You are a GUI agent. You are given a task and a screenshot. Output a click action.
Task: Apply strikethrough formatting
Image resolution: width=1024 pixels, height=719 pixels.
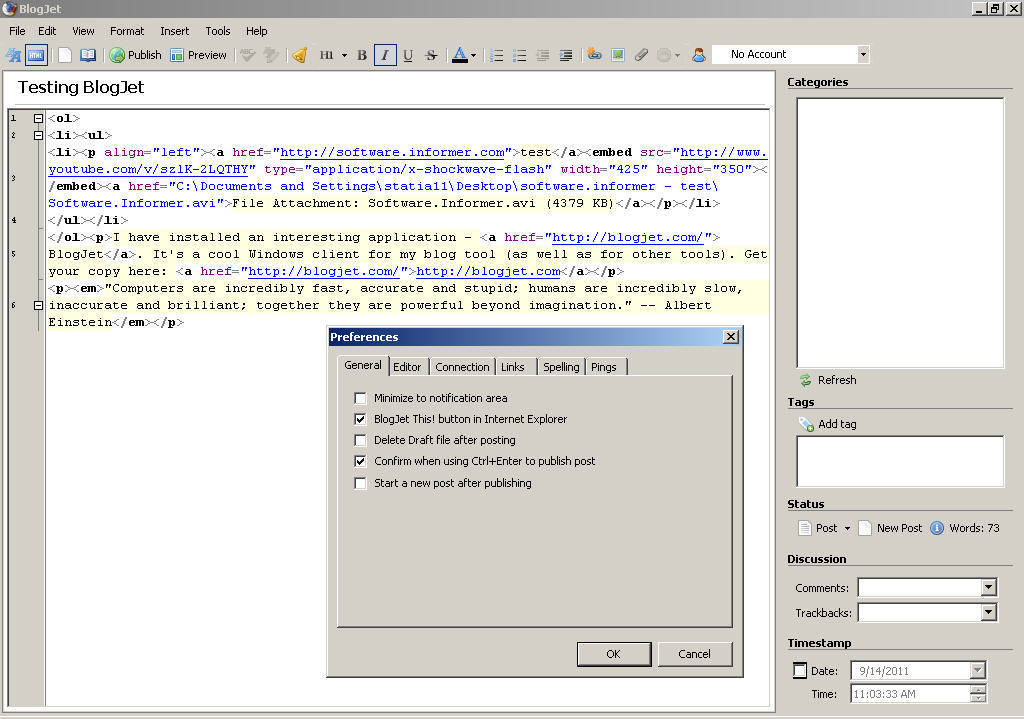coord(430,55)
